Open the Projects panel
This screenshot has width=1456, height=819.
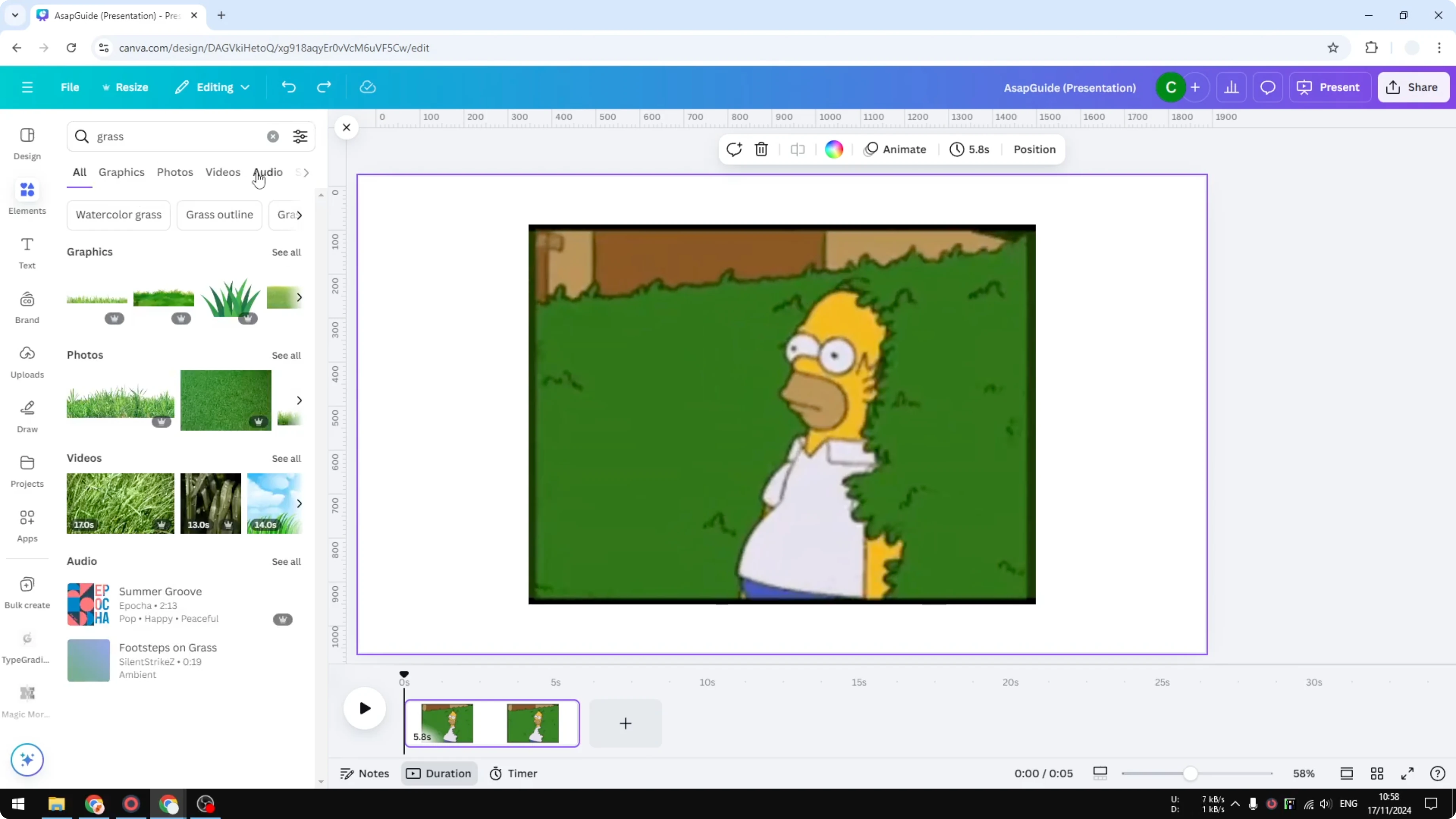(27, 471)
